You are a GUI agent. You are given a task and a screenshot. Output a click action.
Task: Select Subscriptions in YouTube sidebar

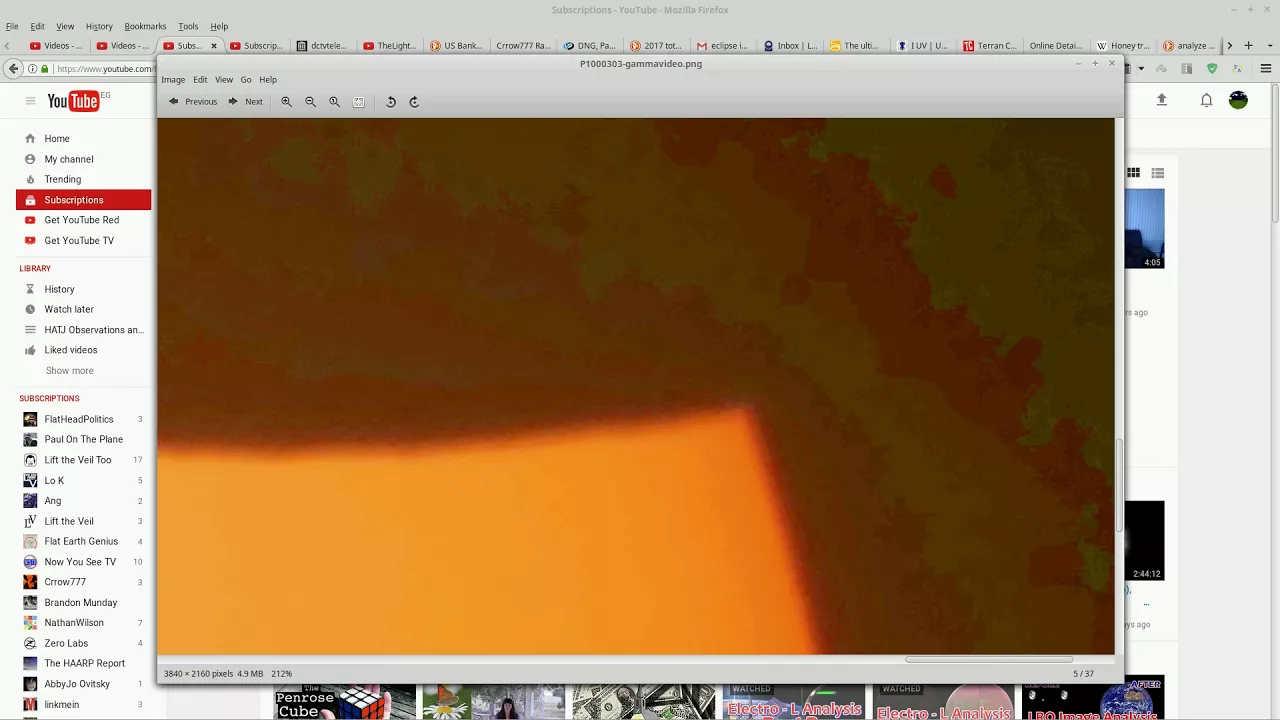83,200
